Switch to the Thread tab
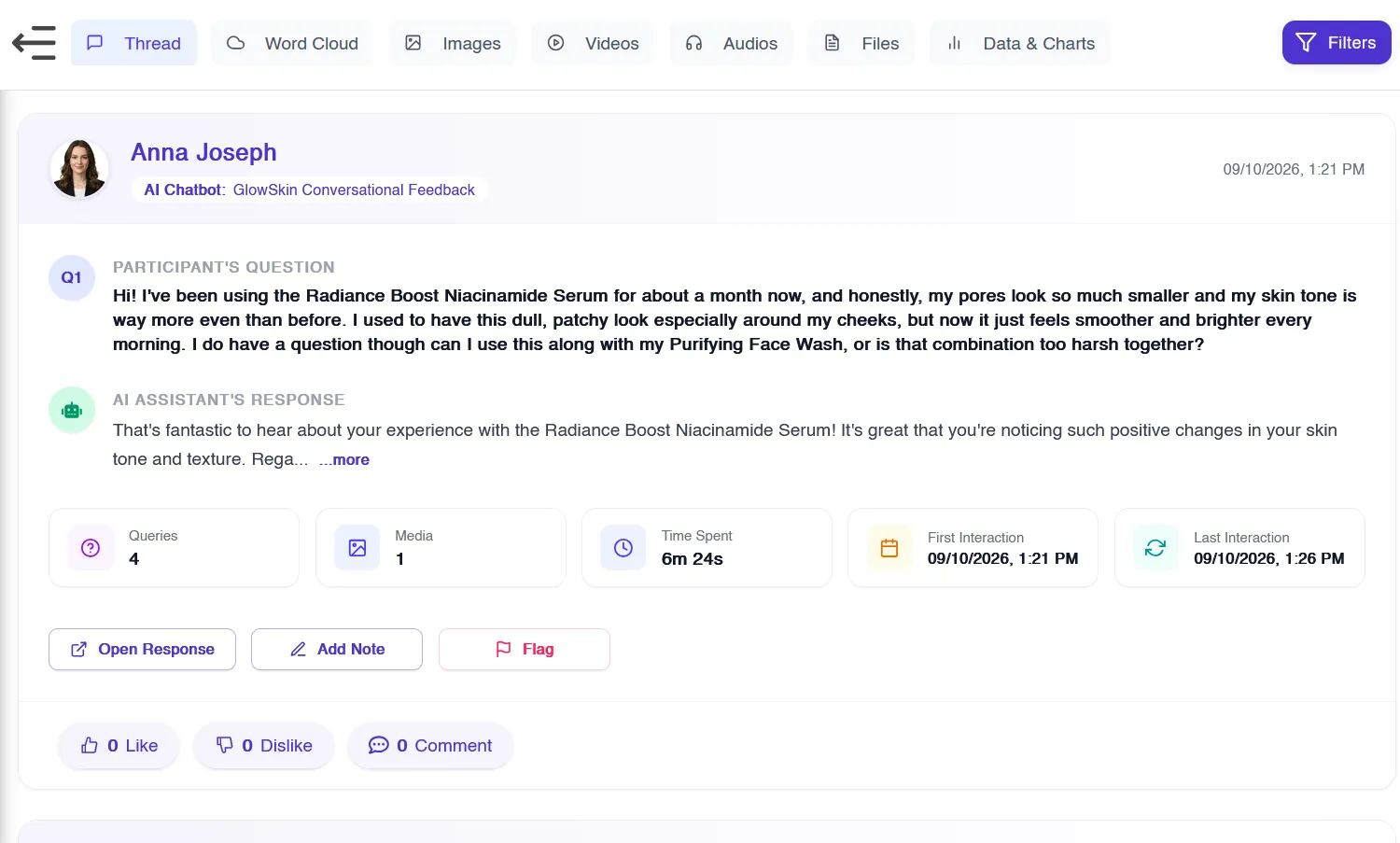The image size is (1400, 843). [x=133, y=43]
